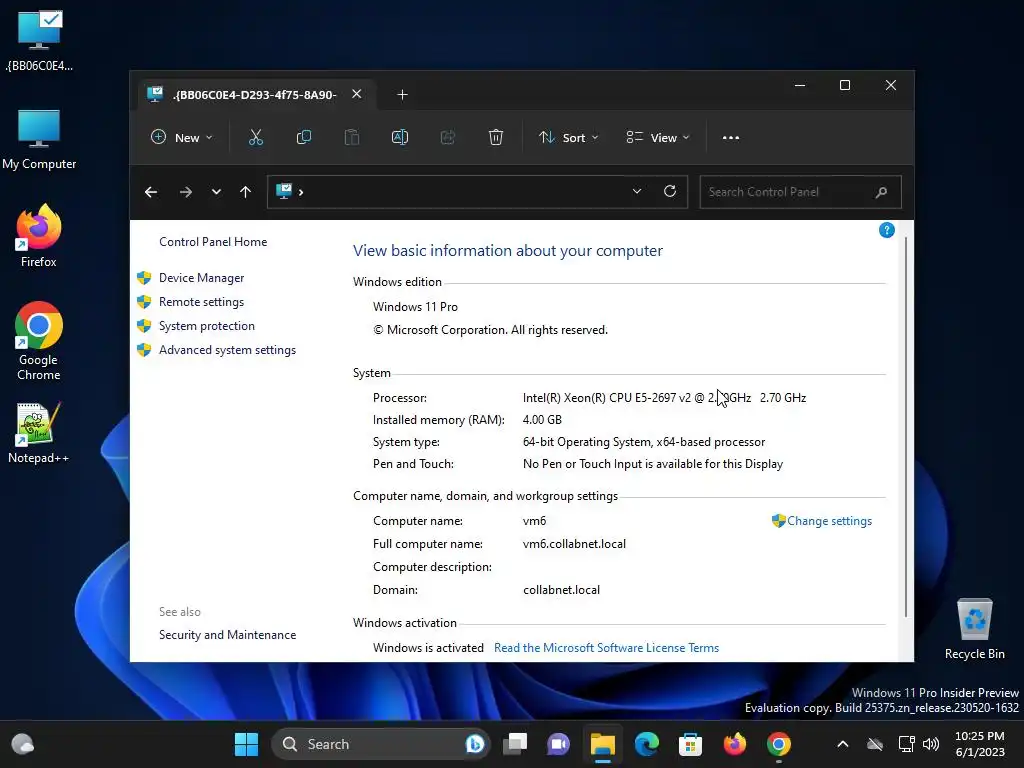Open File Explorer from taskbar

[x=603, y=744]
